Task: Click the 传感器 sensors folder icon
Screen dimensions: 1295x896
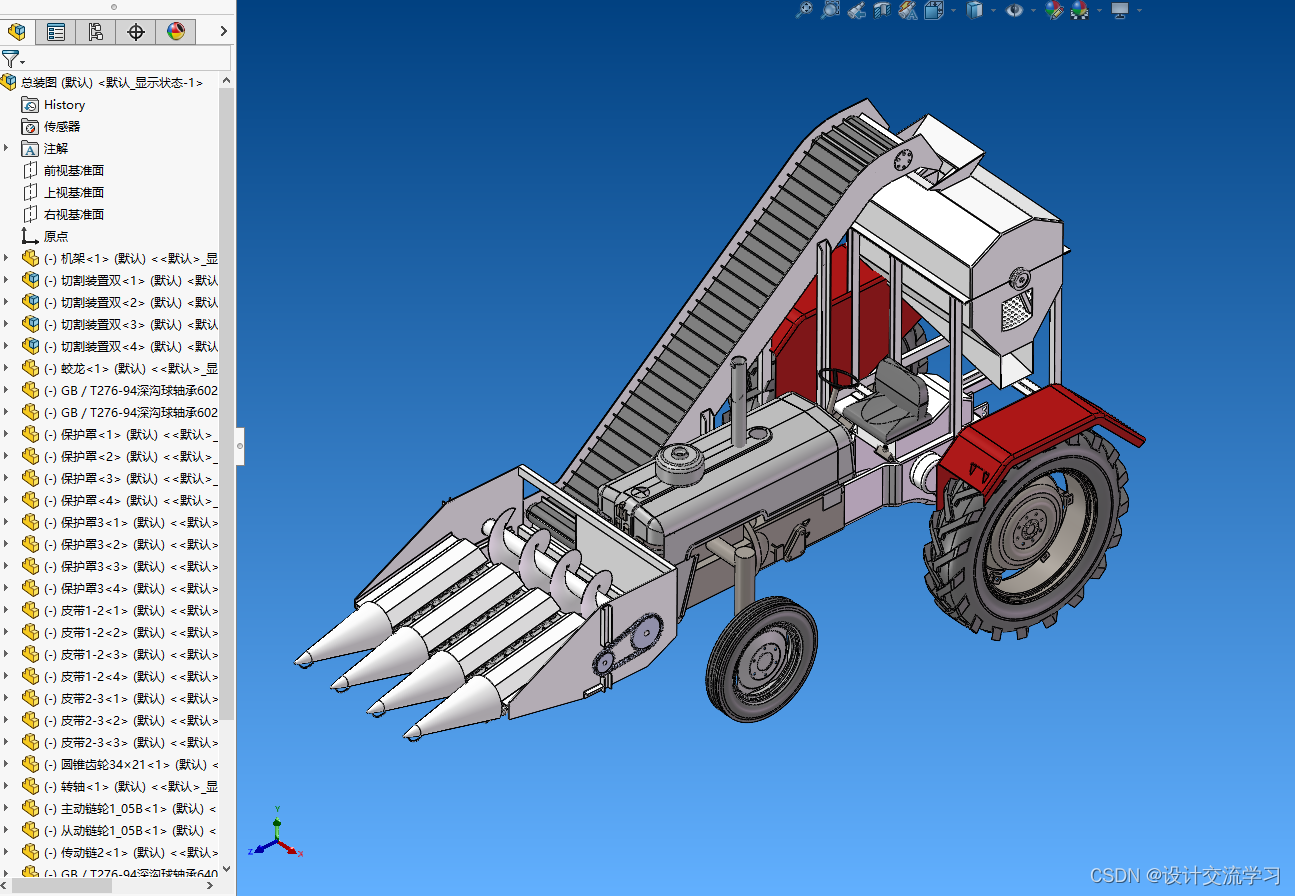Action: 30,126
